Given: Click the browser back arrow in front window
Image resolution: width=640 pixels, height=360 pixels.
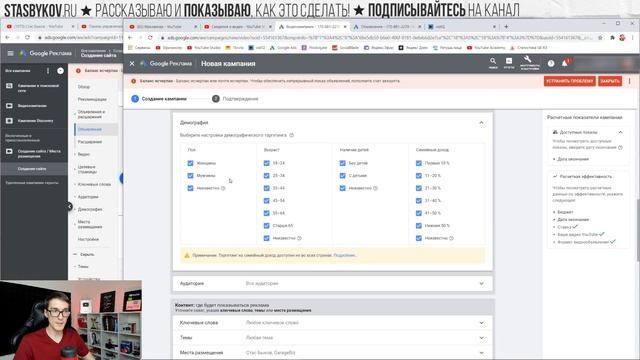Looking at the screenshot, I should click(x=130, y=38).
